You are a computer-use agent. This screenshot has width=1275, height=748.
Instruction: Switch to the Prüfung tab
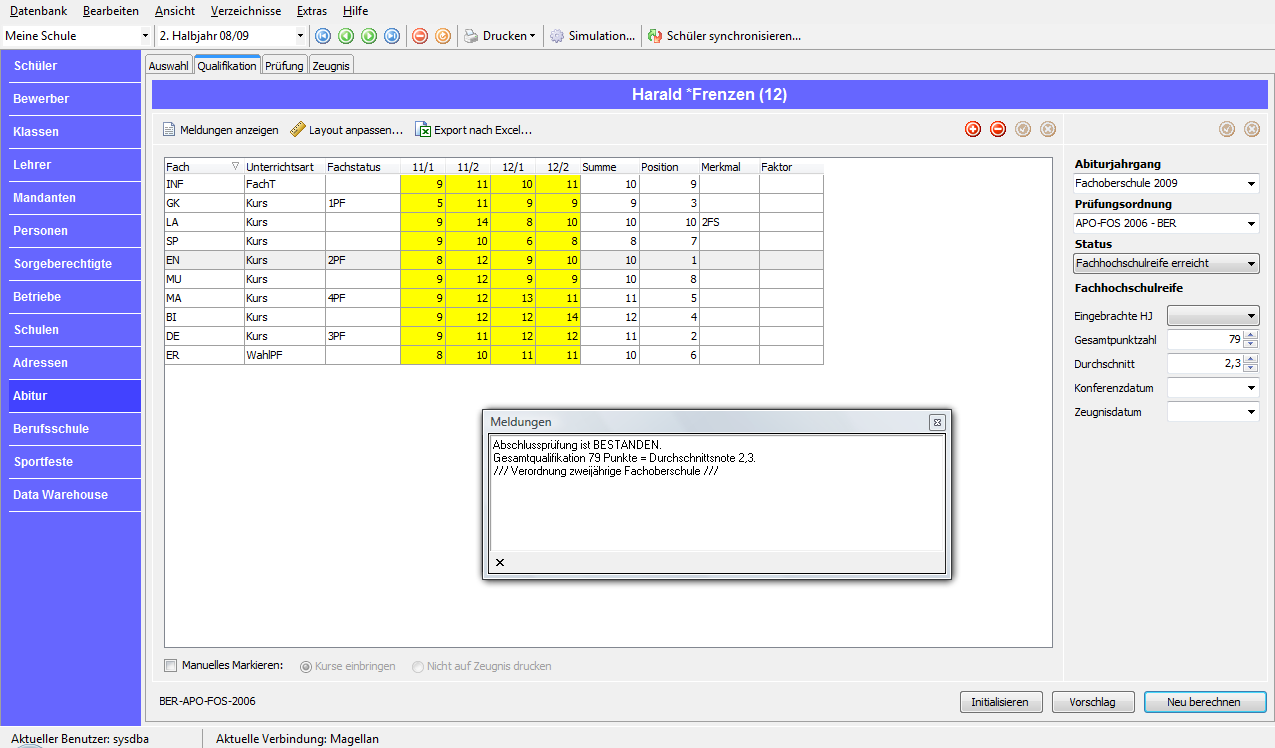(x=284, y=66)
